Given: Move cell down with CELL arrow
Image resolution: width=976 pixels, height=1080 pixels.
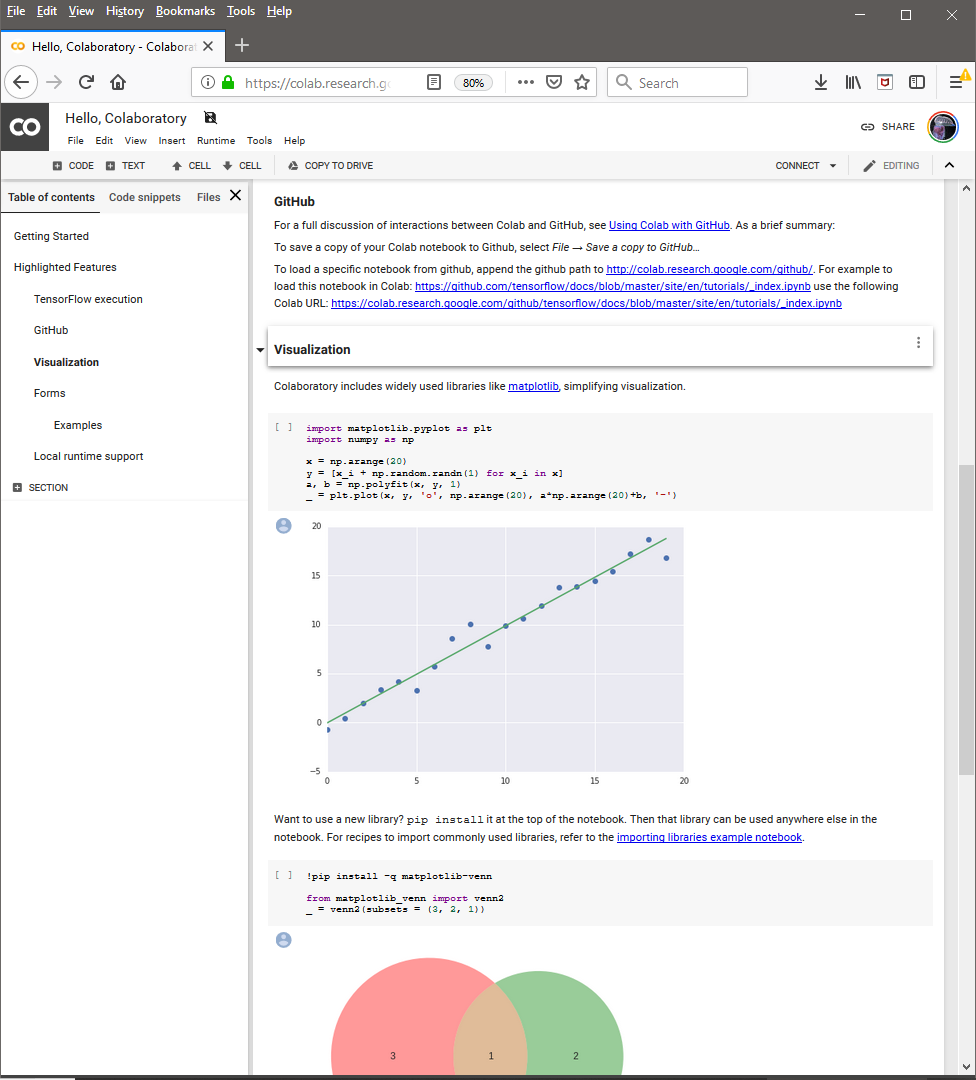Looking at the screenshot, I should click(x=242, y=166).
